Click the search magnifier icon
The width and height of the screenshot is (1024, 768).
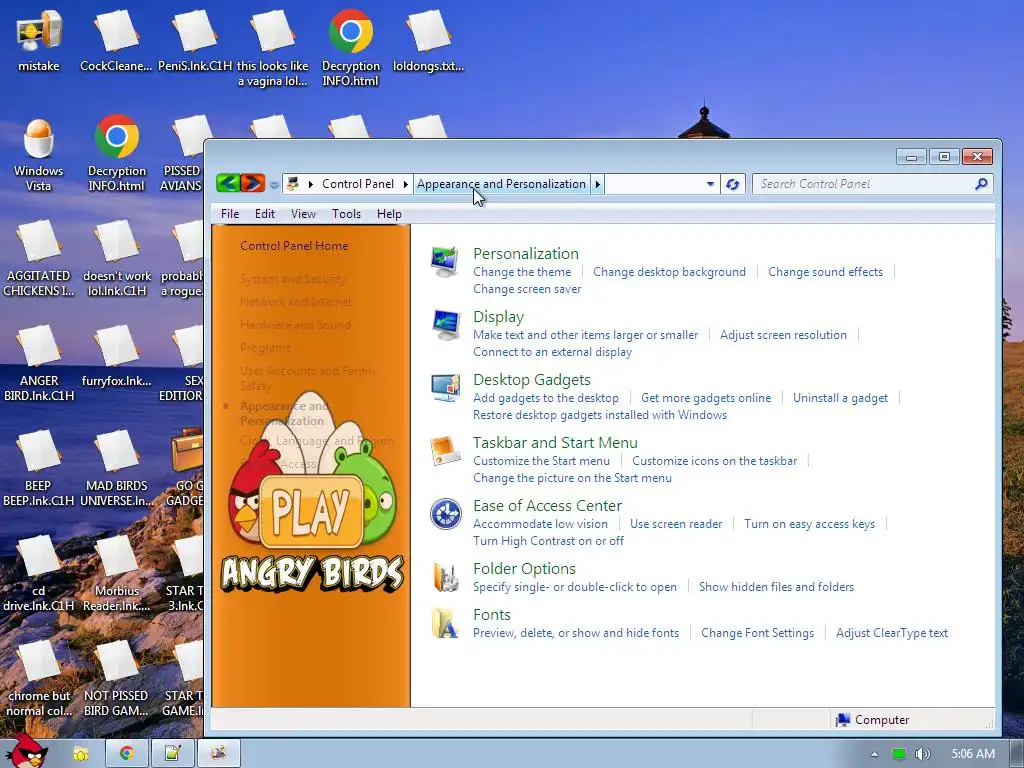981,184
